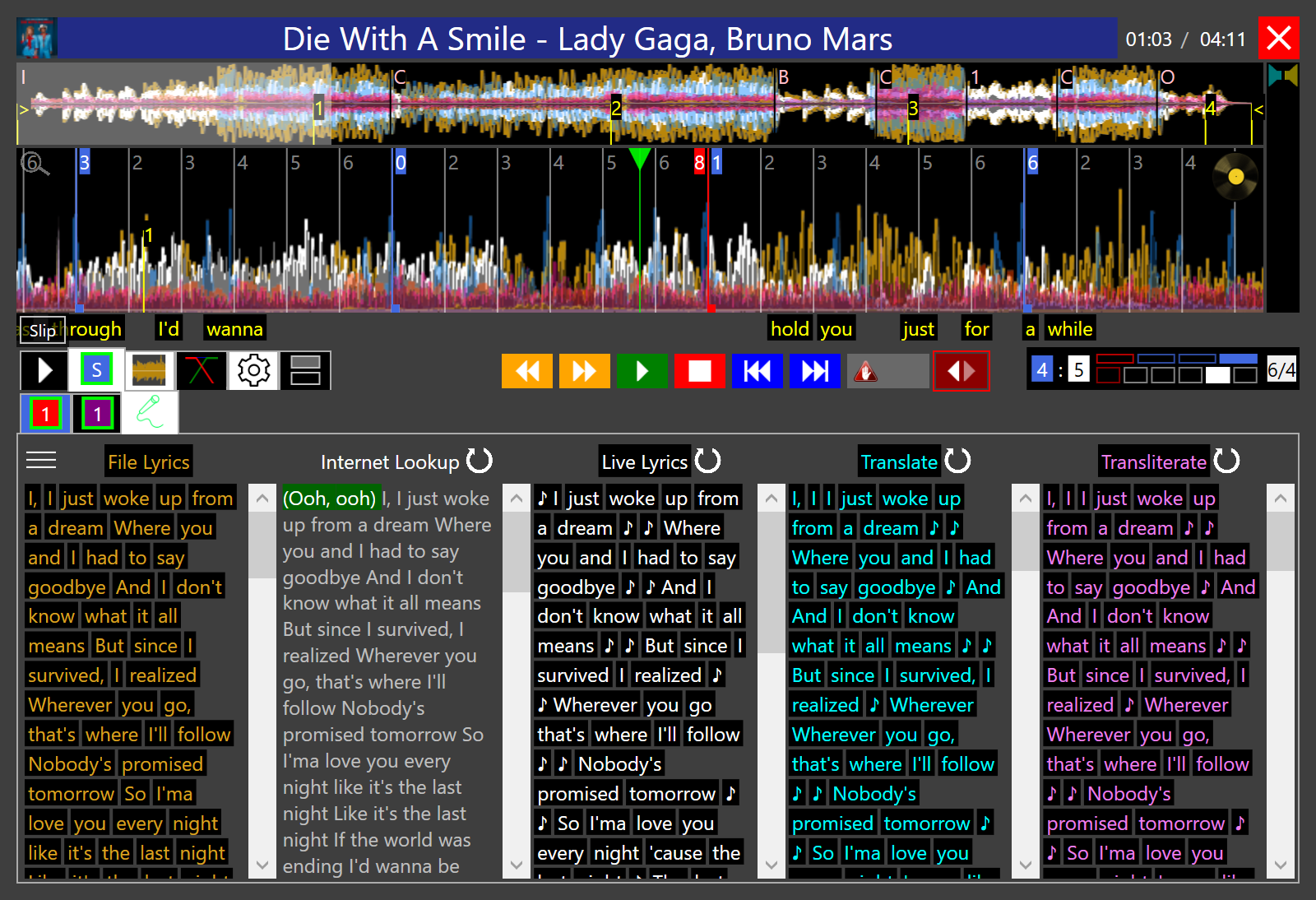This screenshot has width=1316, height=900.
Task: Click 'goodbye' in the Live Lyrics column
Action: pos(576,587)
